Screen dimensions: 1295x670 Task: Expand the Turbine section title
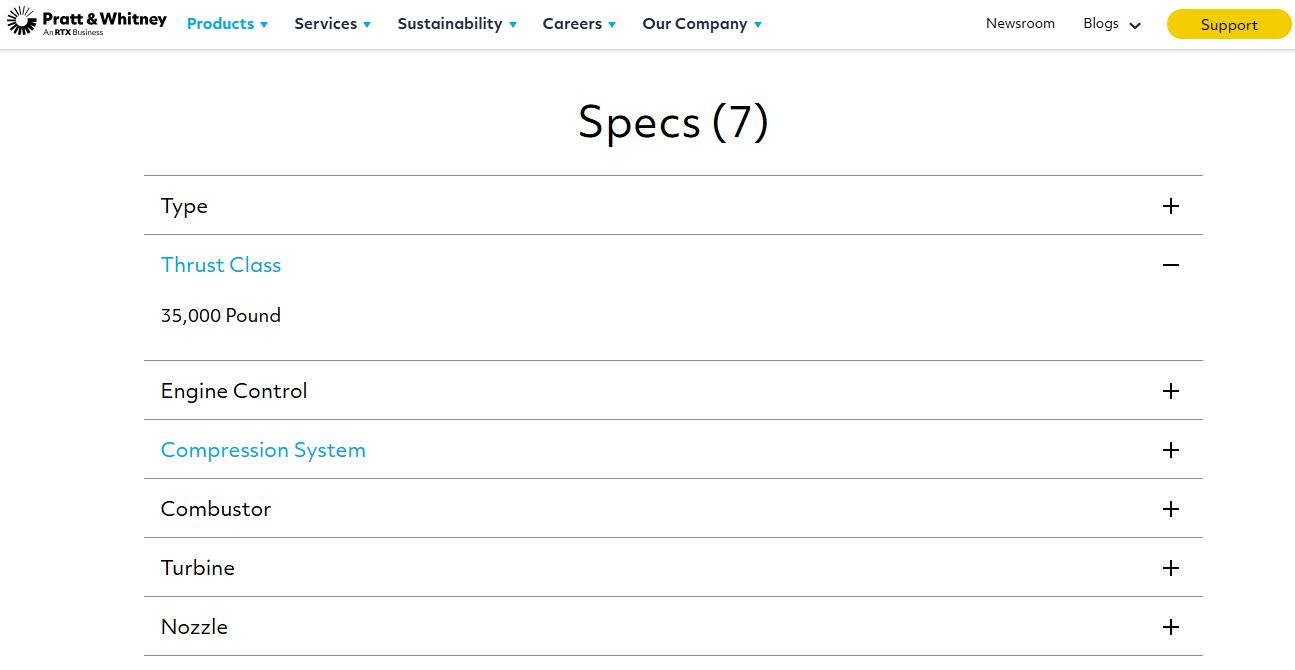click(x=198, y=568)
